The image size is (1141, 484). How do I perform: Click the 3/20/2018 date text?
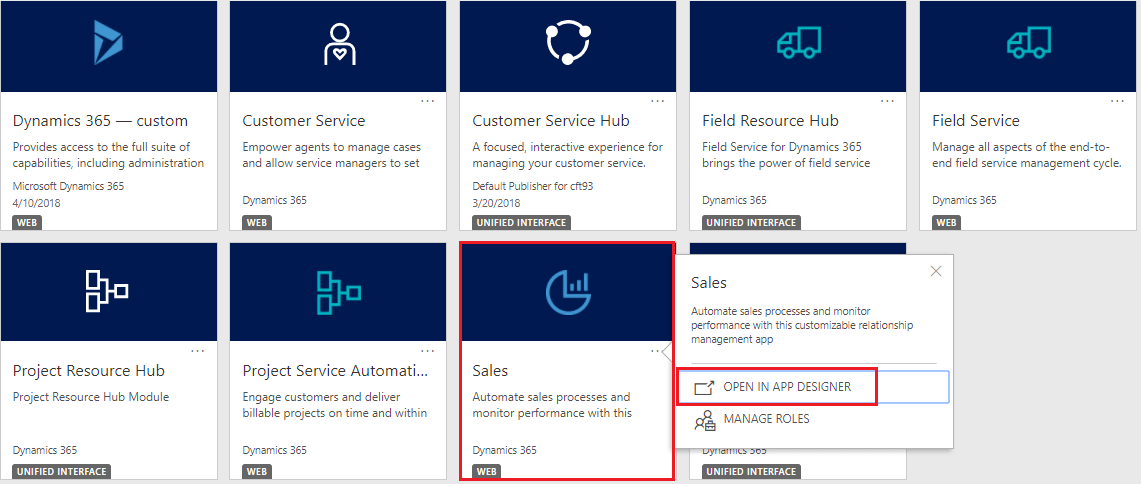point(496,203)
